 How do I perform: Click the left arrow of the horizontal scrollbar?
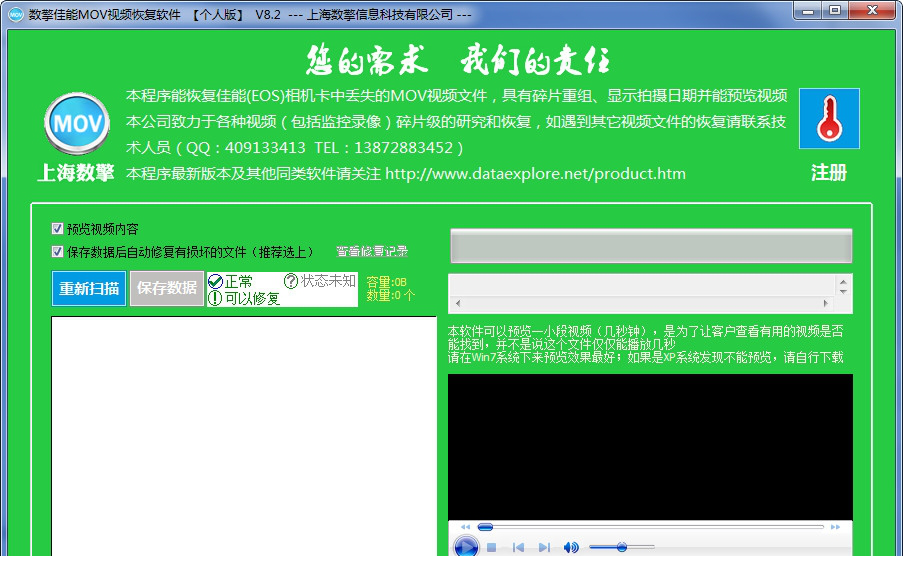point(458,303)
